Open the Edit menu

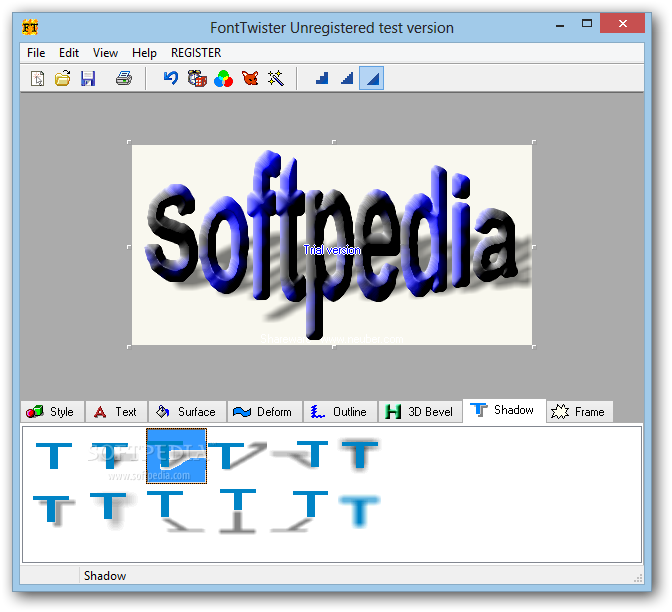pos(69,53)
